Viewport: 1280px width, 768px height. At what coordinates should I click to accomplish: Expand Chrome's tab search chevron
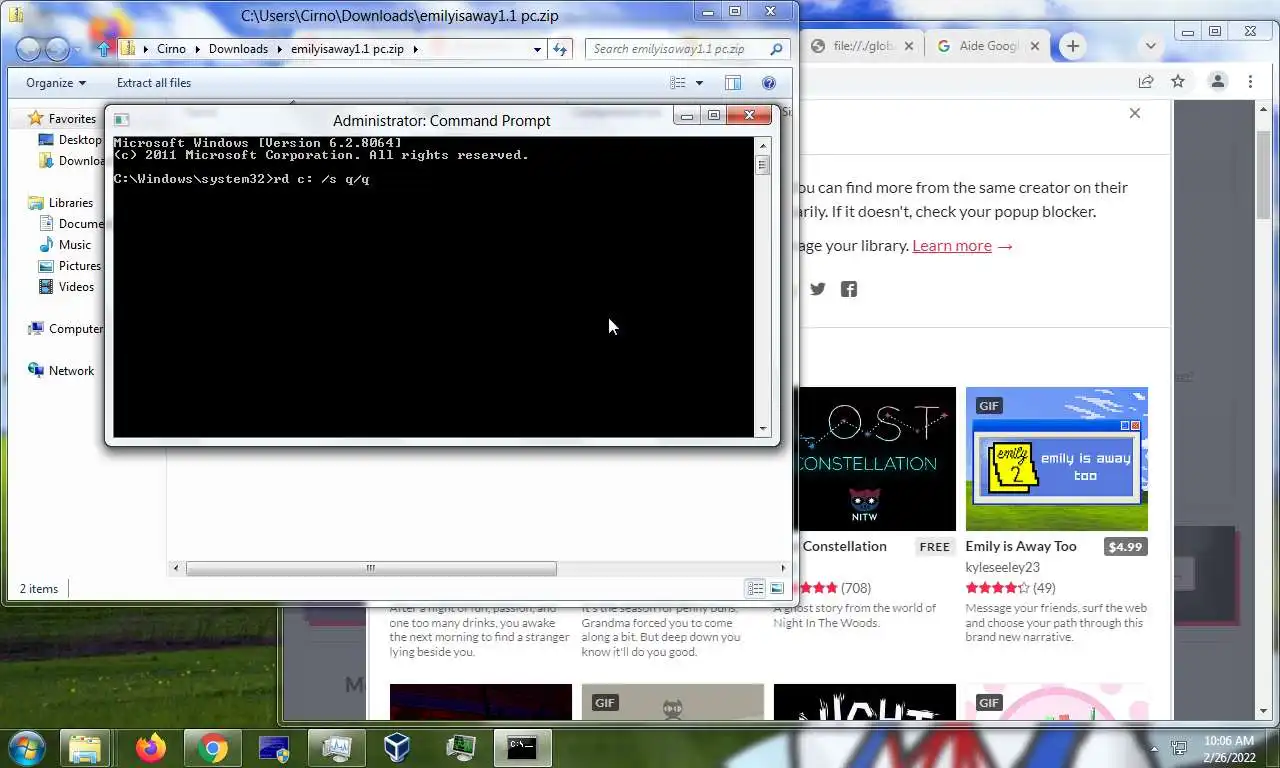coord(1150,46)
